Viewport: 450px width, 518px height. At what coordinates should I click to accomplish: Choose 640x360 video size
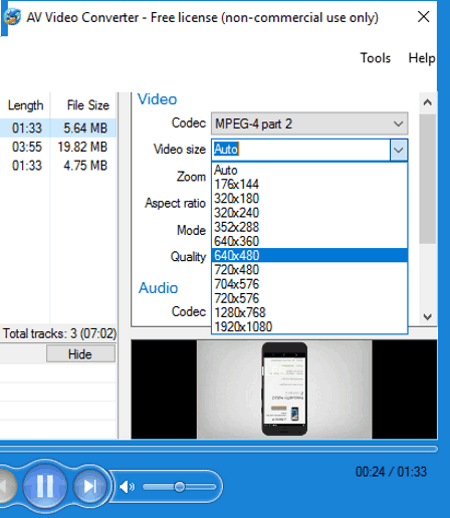tap(309, 241)
